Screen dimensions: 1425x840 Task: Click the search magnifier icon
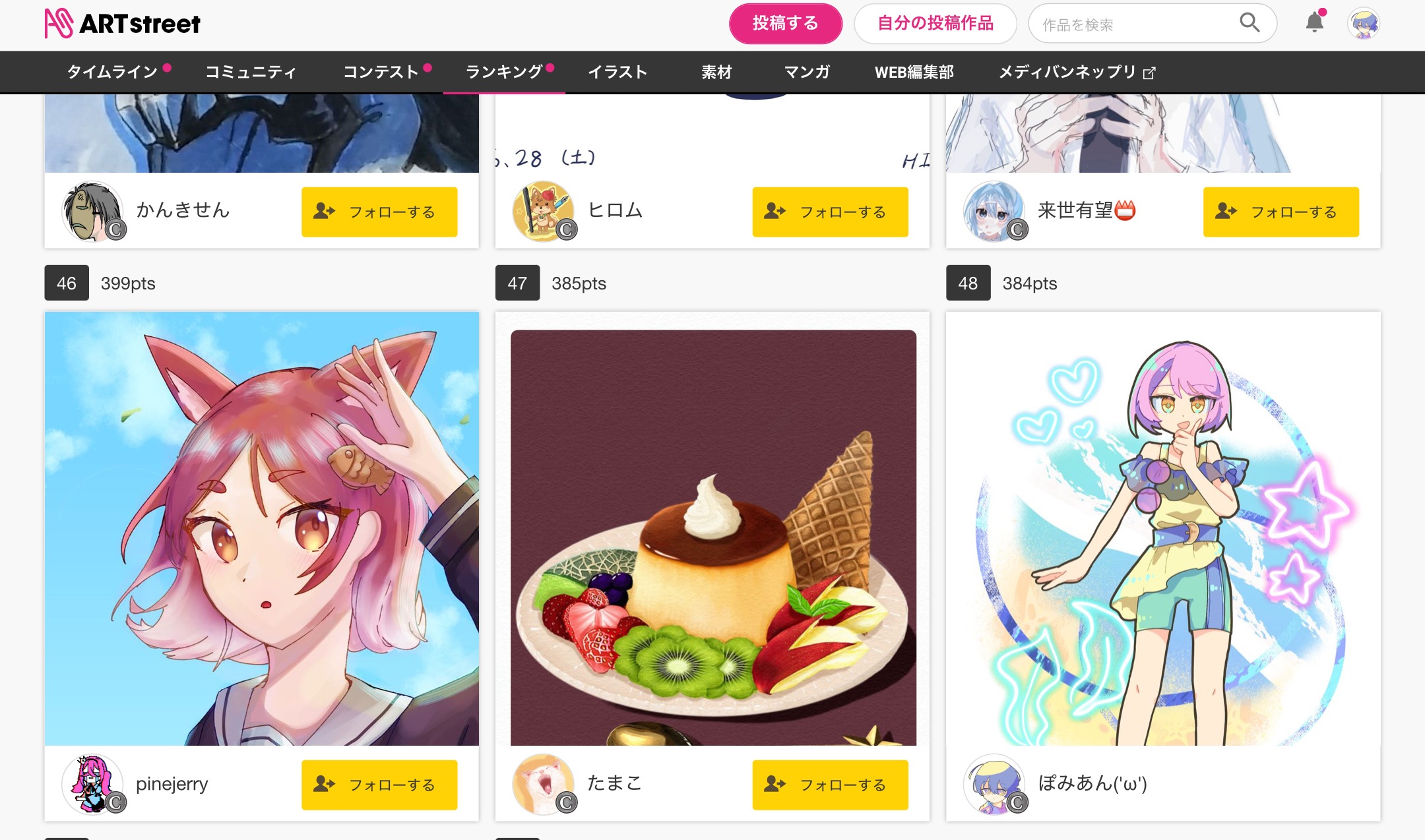(1249, 23)
